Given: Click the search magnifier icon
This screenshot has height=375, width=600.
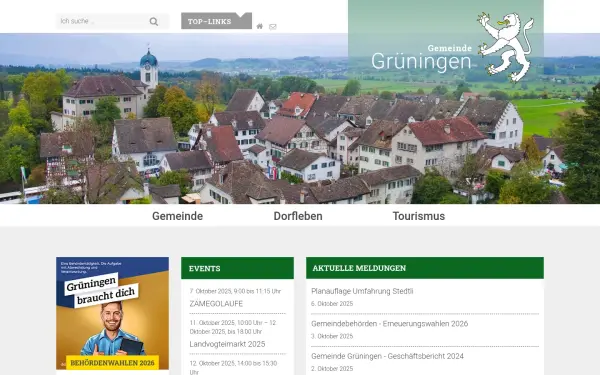Looking at the screenshot, I should pyautogui.click(x=154, y=21).
